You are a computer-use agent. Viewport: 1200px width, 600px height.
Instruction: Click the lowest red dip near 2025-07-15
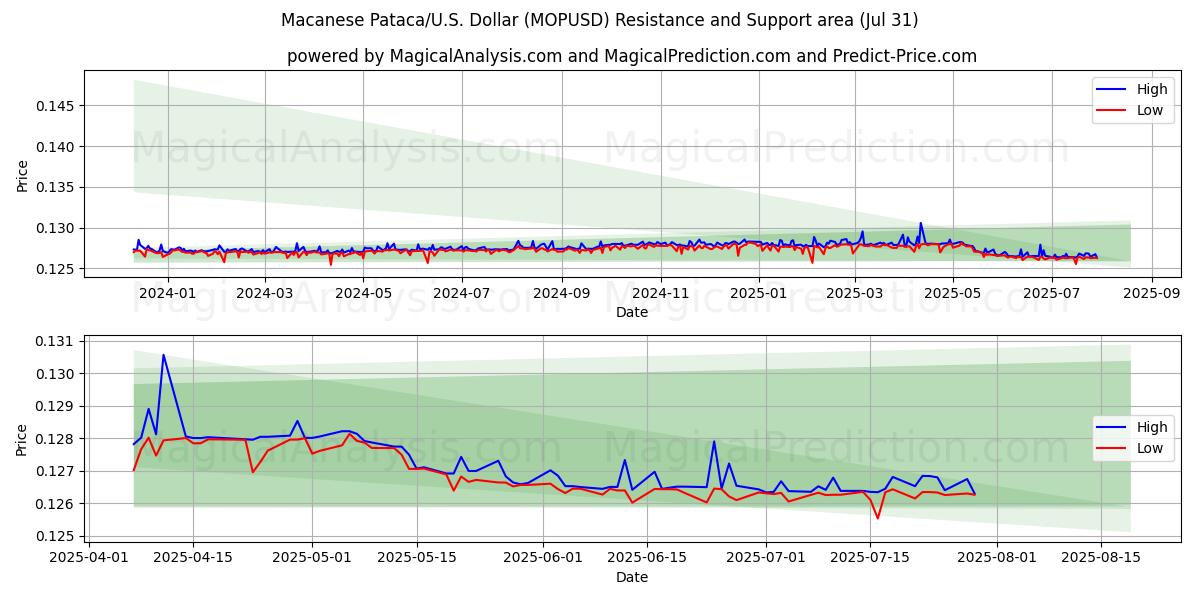tap(878, 517)
